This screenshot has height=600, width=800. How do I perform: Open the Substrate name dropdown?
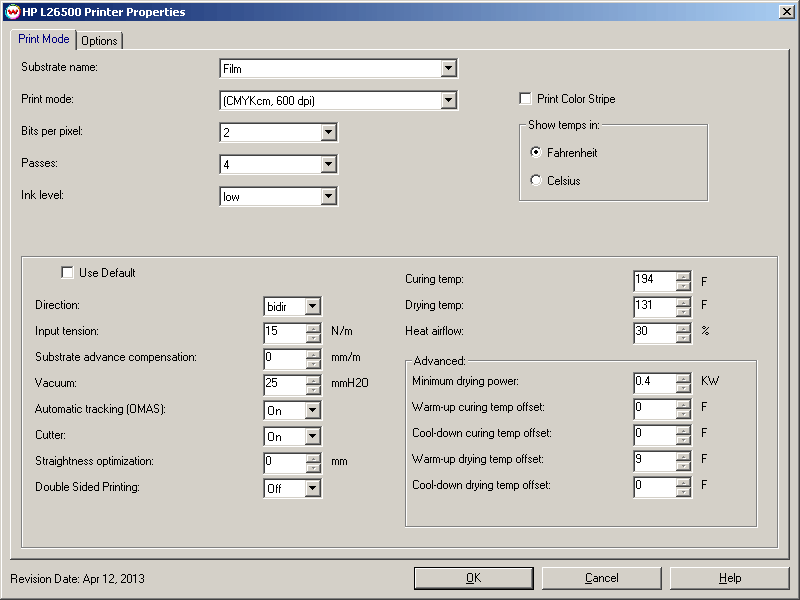point(448,68)
